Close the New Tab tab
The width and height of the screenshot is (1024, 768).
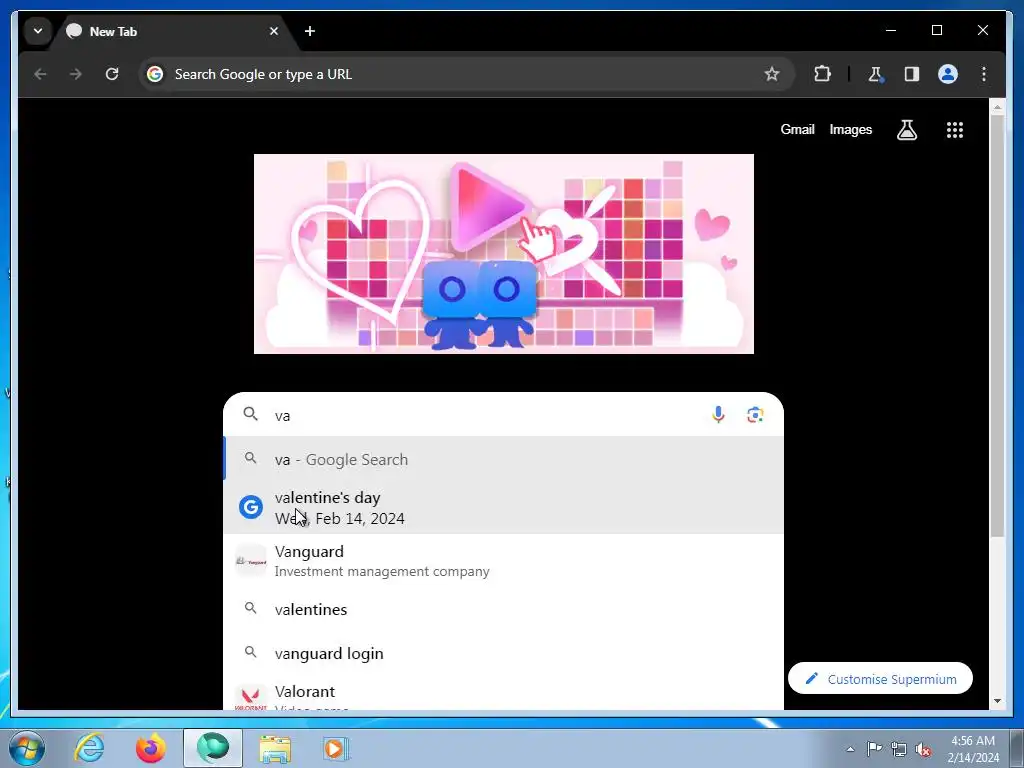click(274, 31)
